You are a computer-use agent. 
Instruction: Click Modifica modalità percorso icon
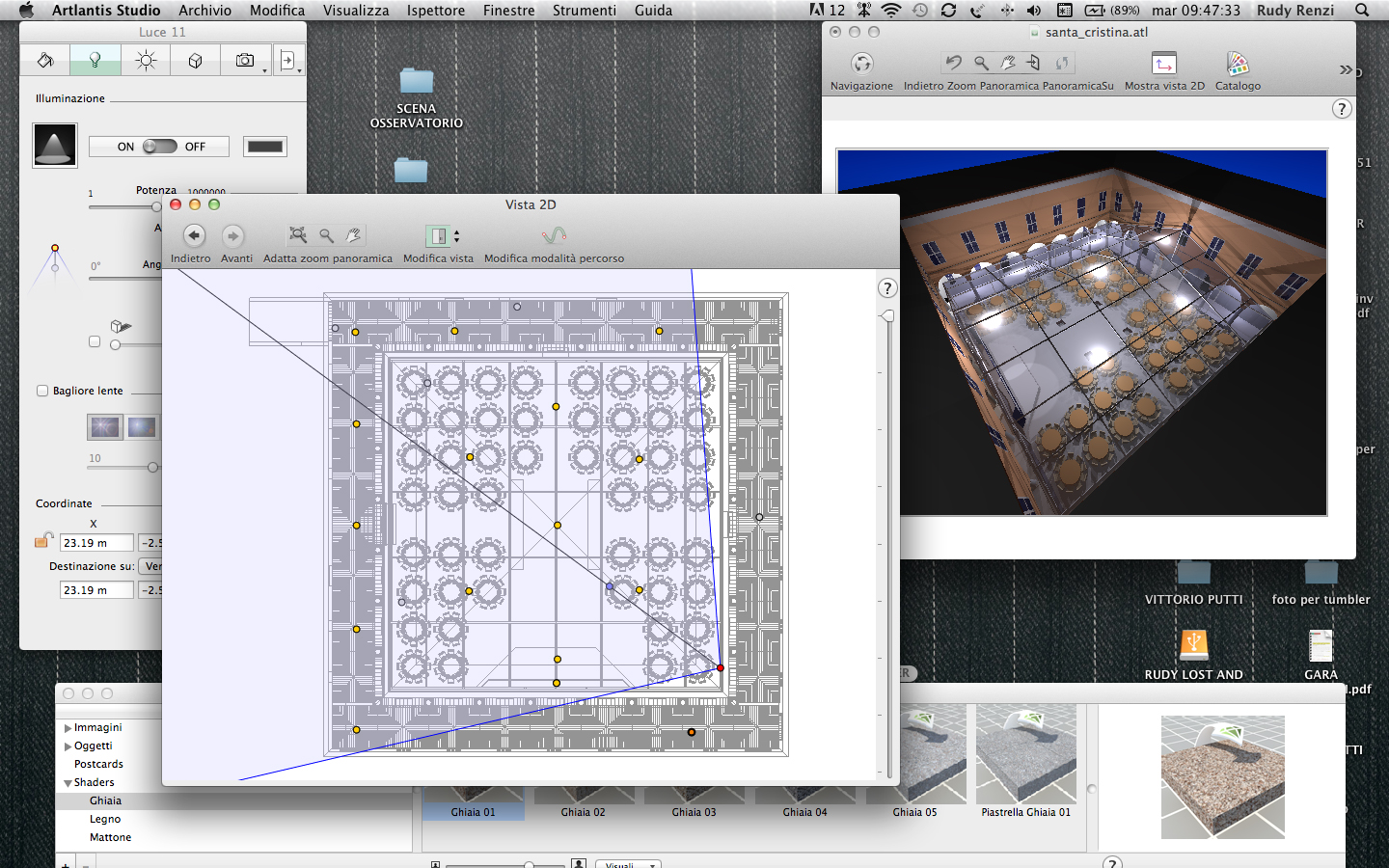point(554,236)
